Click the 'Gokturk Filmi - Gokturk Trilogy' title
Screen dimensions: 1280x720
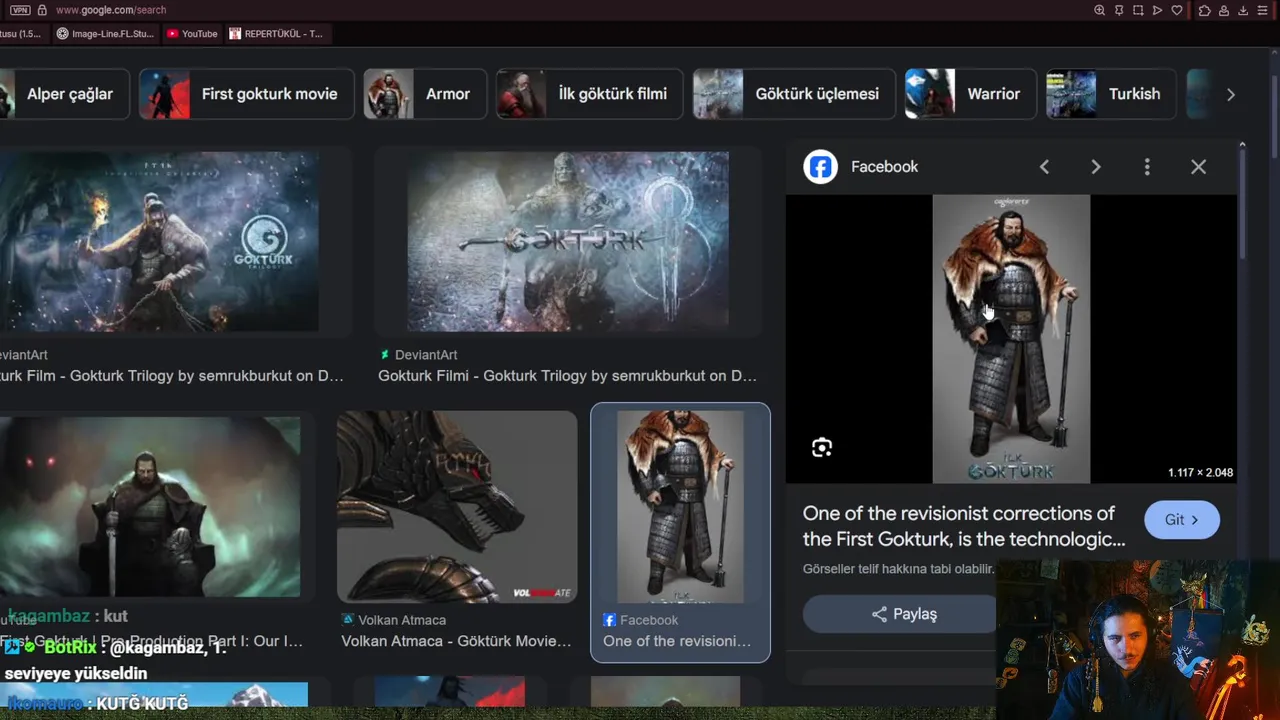[x=567, y=376]
